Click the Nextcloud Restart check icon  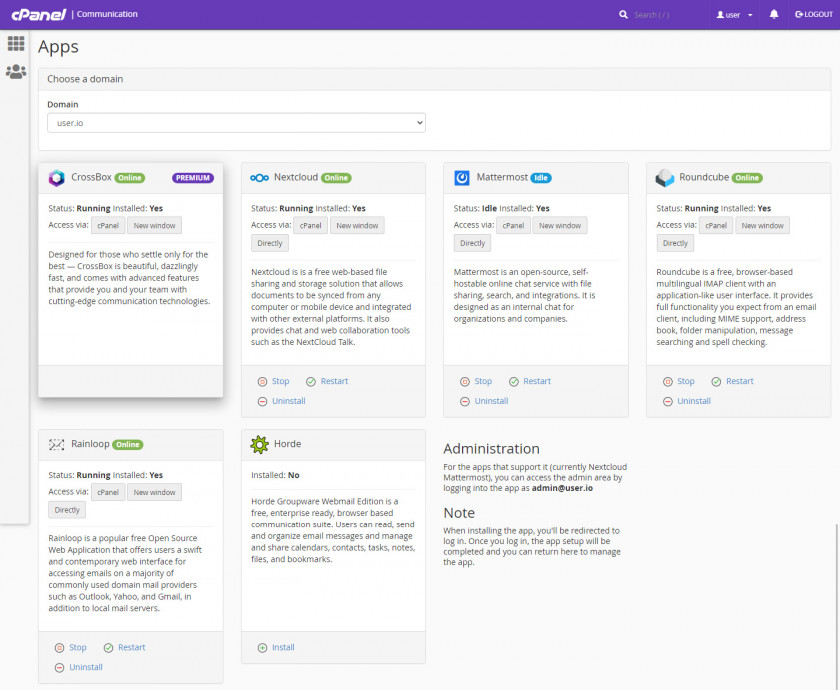[311, 381]
